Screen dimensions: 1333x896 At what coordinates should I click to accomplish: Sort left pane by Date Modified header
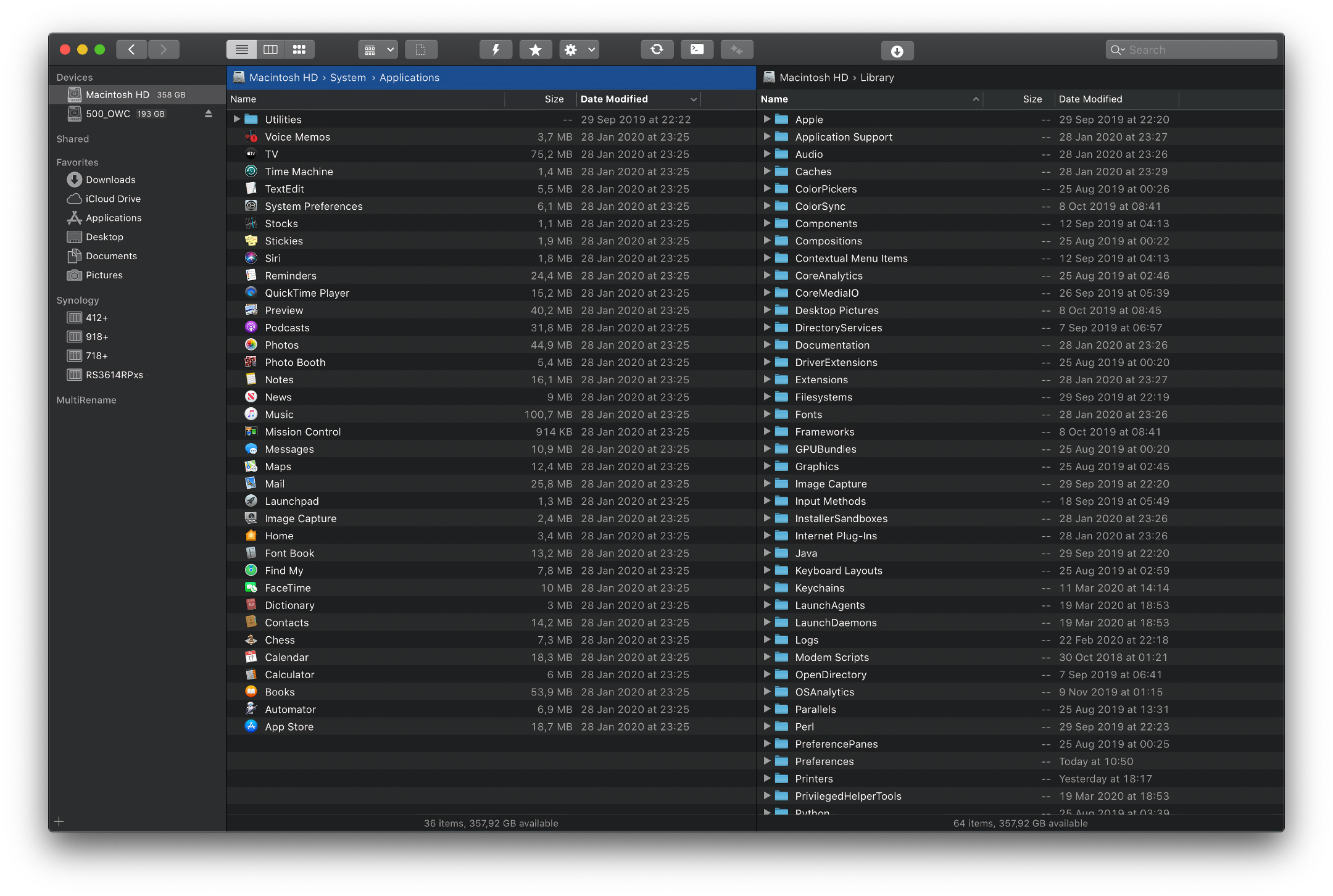point(639,99)
